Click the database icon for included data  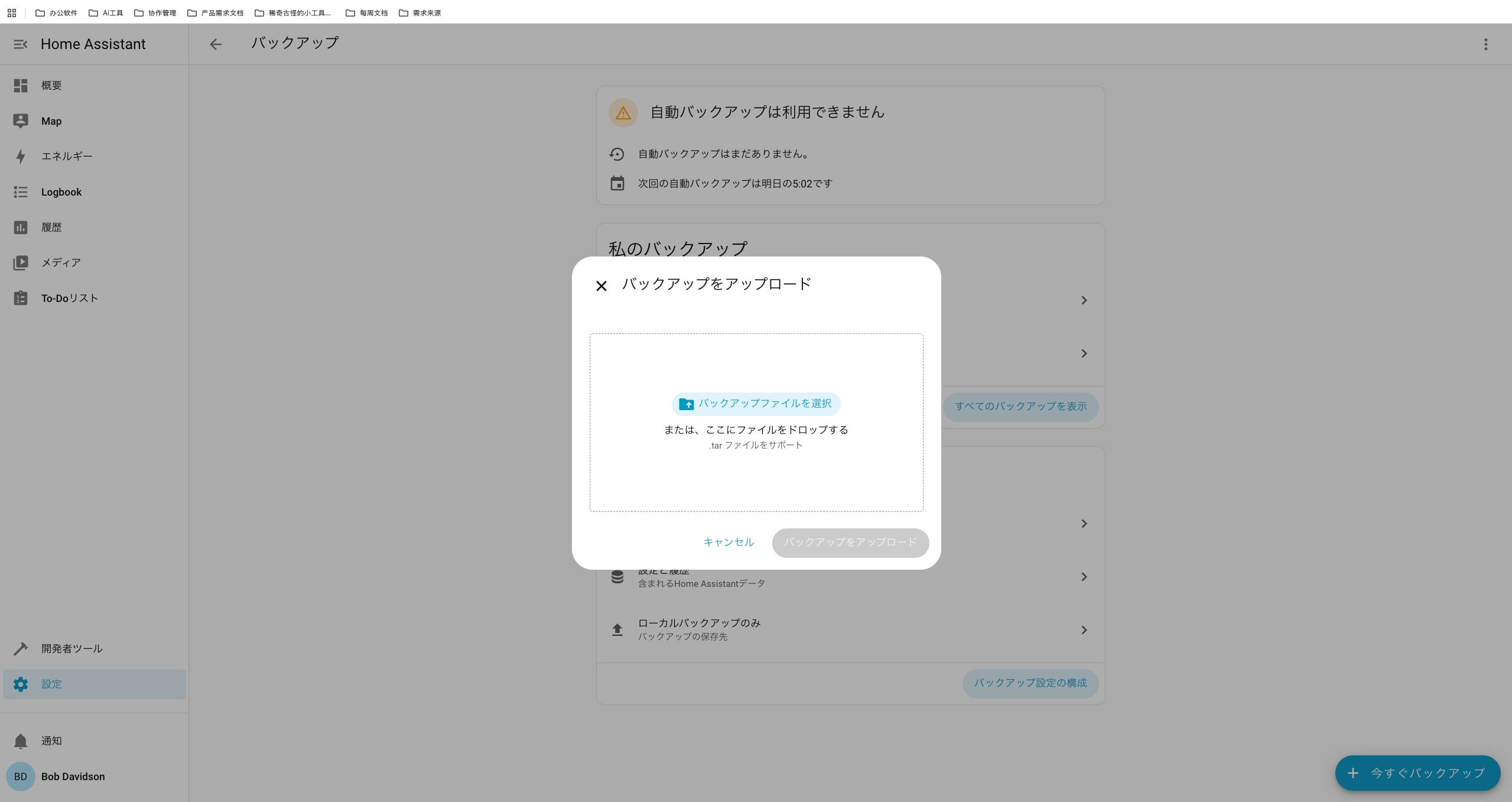[x=617, y=577]
